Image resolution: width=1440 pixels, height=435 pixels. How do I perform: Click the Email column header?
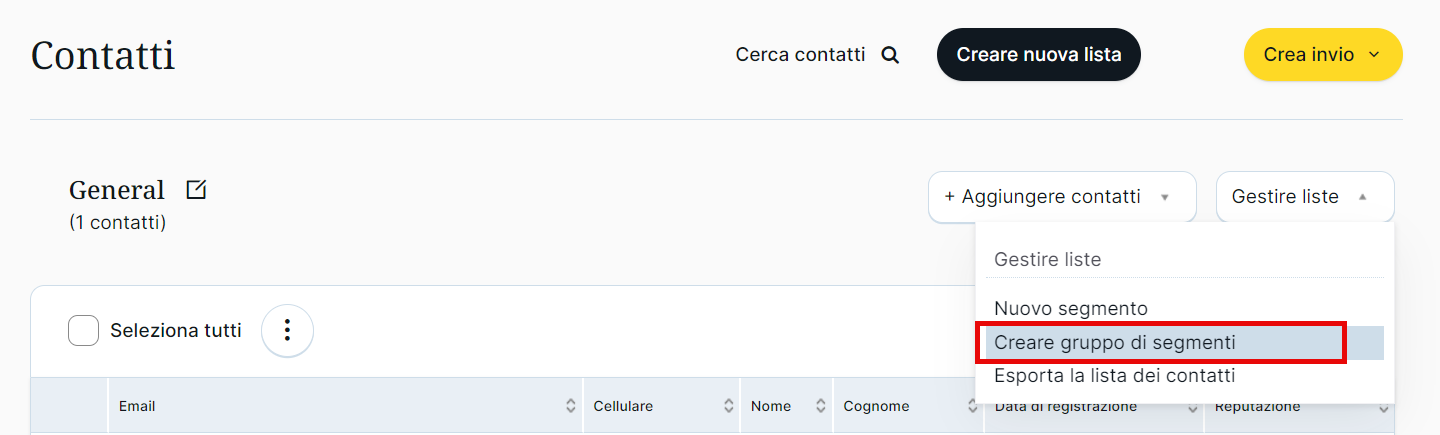click(137, 406)
